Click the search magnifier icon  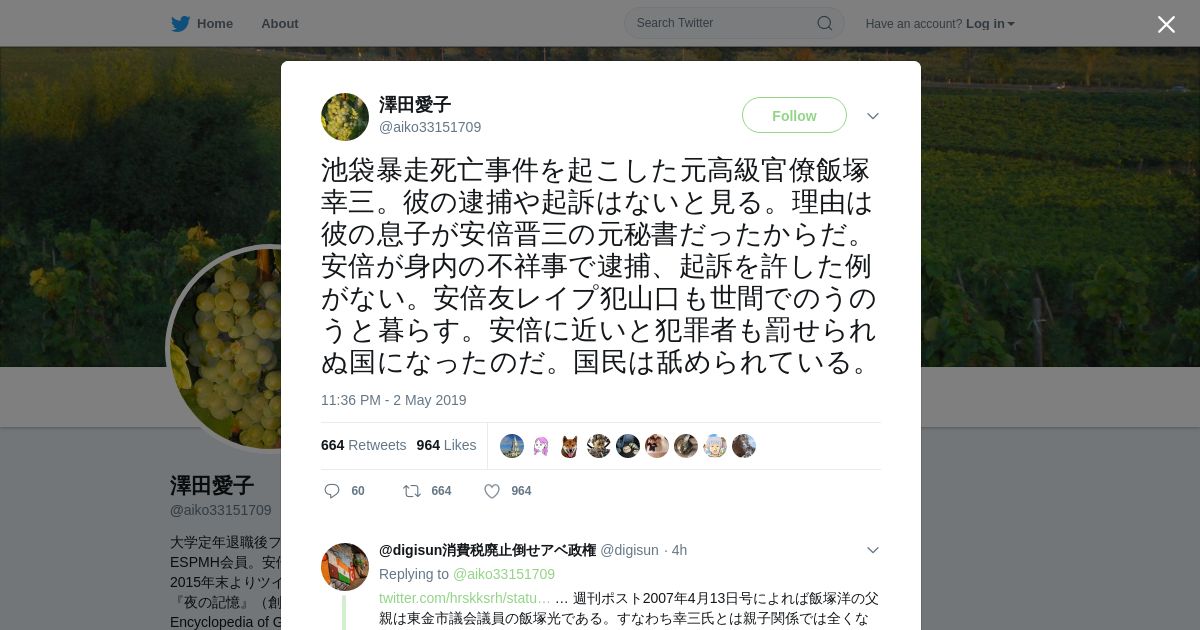pyautogui.click(x=825, y=23)
